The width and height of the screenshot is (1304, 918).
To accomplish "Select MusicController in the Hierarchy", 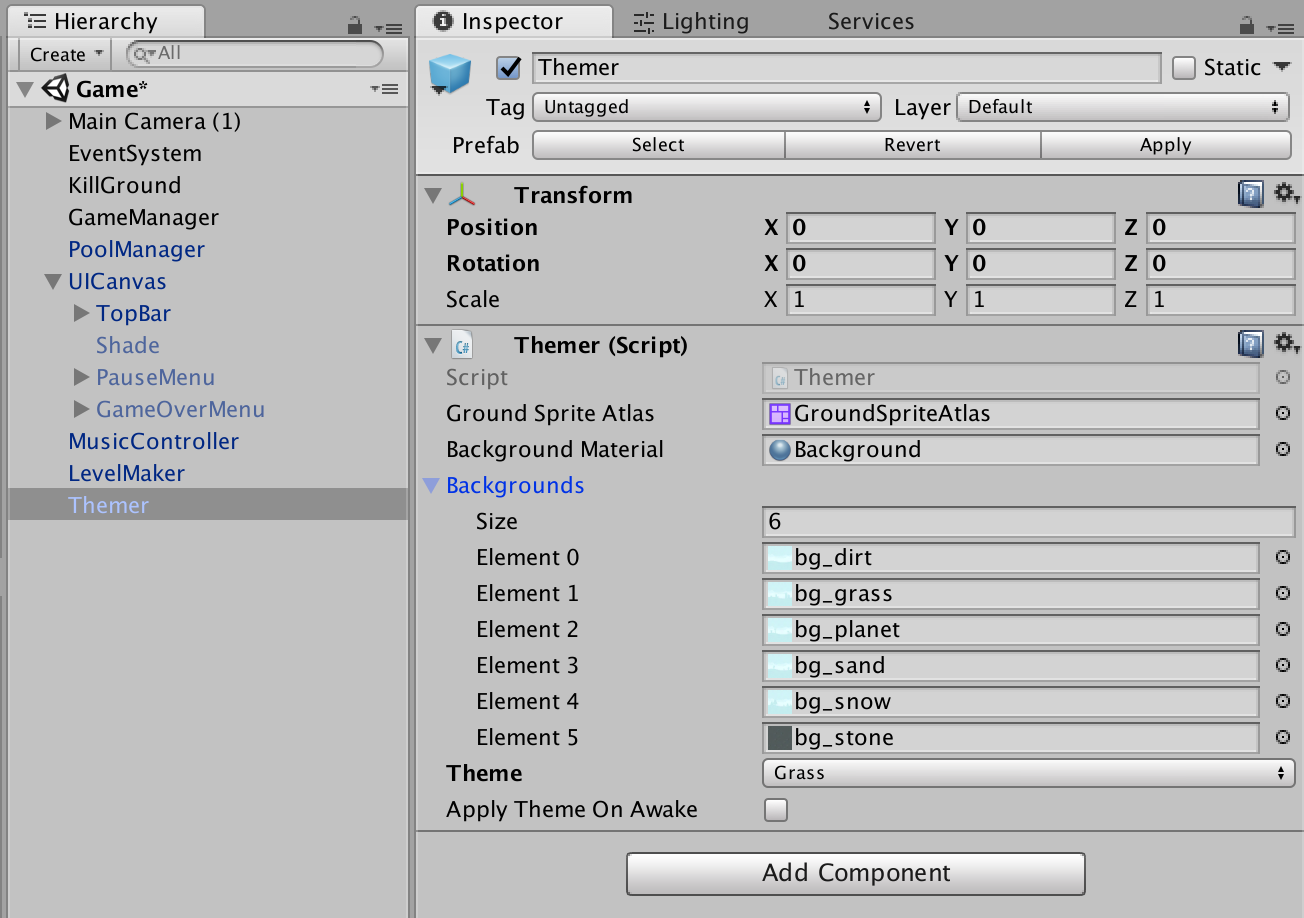I will click(x=153, y=442).
